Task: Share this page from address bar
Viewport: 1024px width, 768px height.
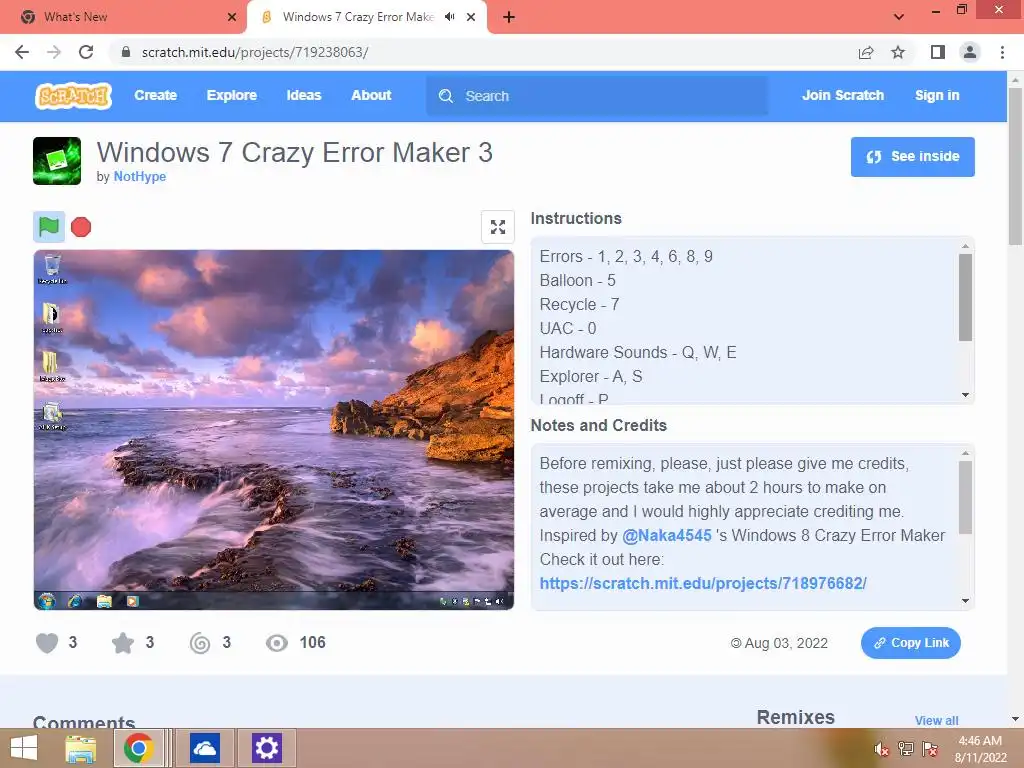Action: click(x=866, y=52)
